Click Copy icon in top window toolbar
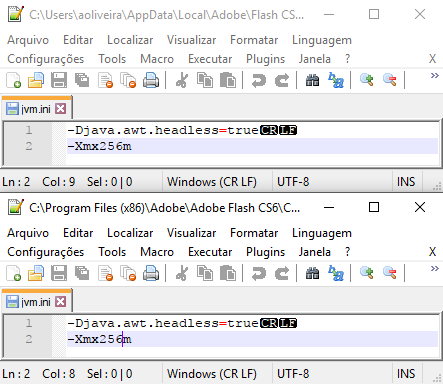 point(205,80)
